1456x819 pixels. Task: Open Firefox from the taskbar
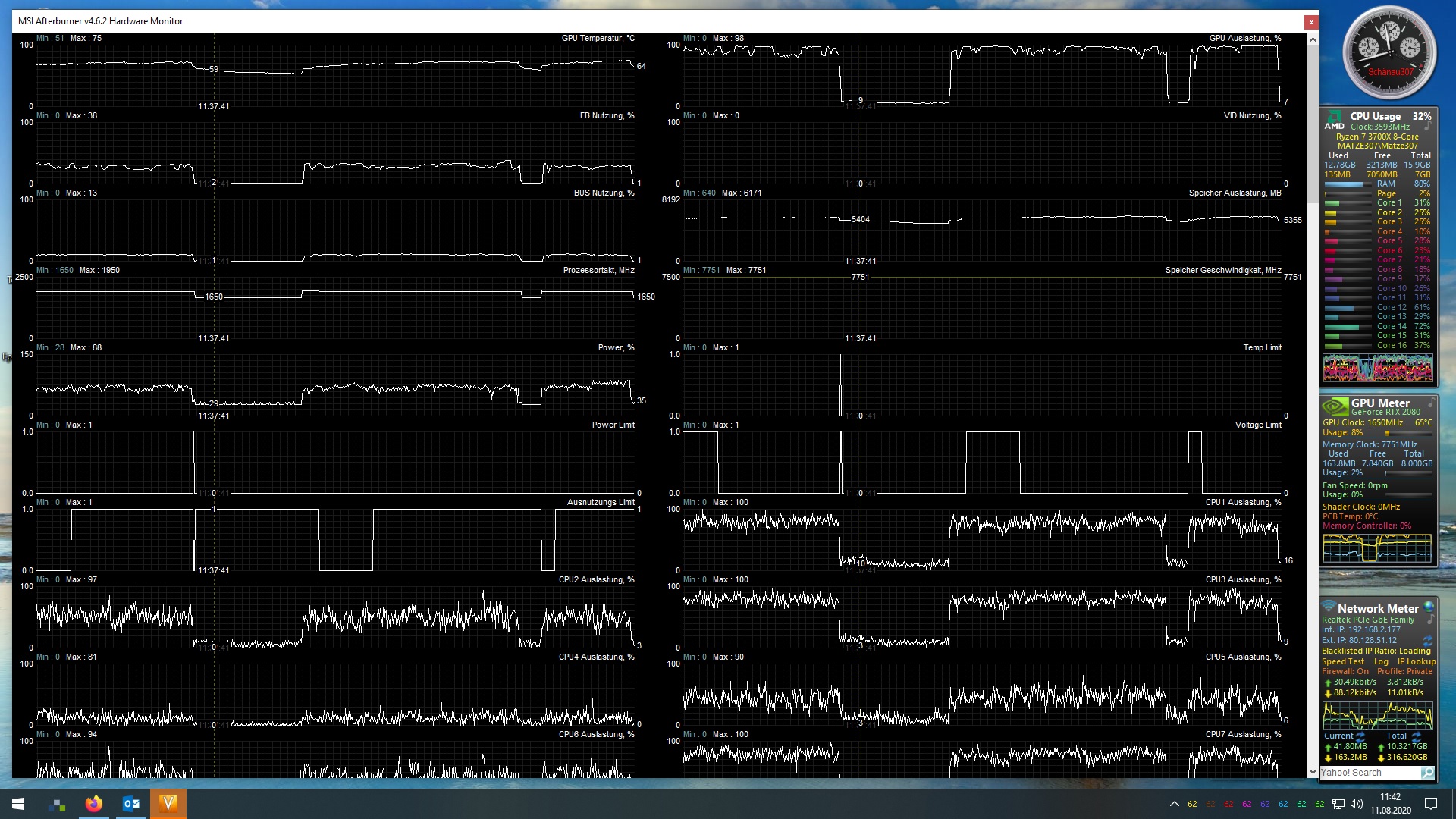(94, 804)
